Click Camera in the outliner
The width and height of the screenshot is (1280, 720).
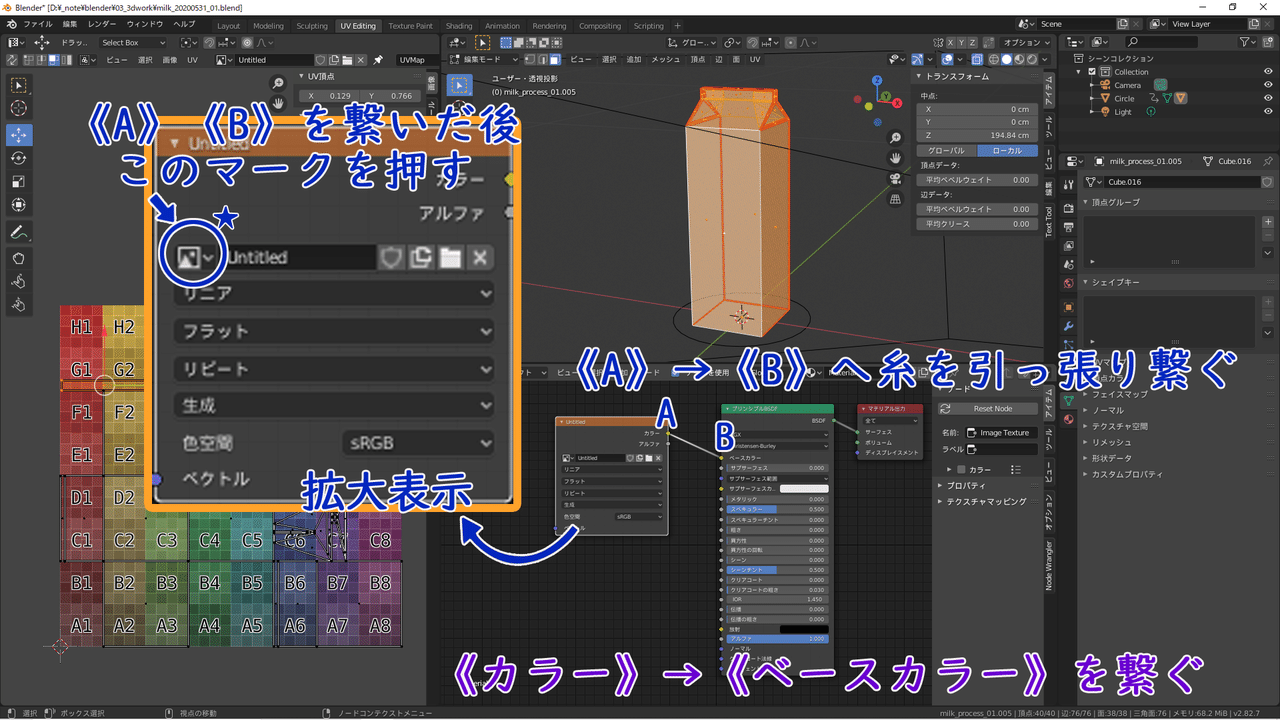point(1127,85)
